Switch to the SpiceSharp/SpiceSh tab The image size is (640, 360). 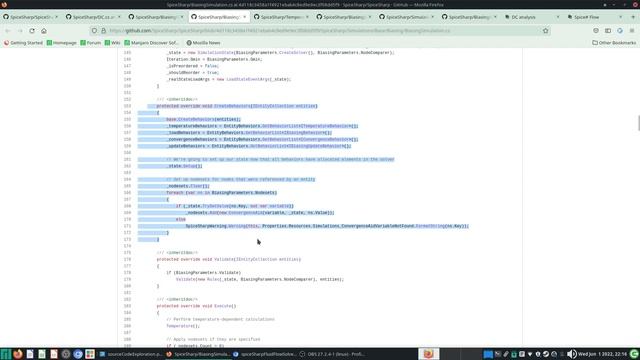[x=31, y=17]
